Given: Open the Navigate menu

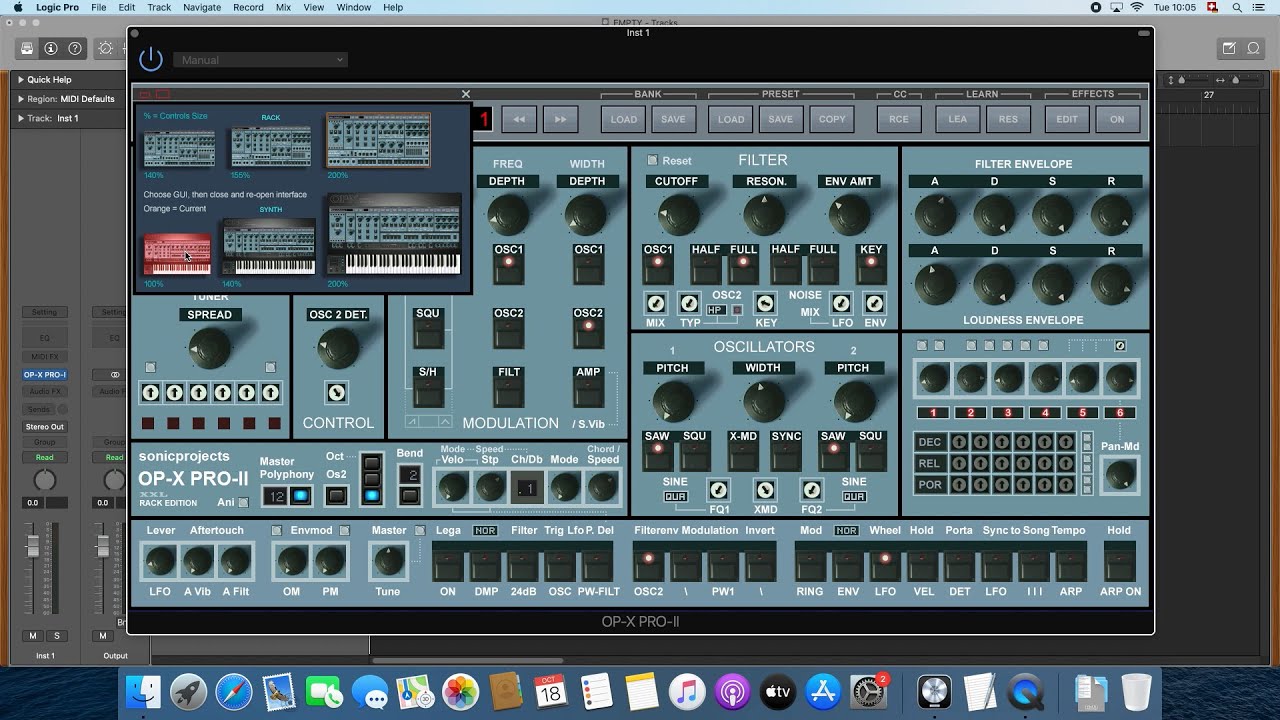Looking at the screenshot, I should click(202, 7).
